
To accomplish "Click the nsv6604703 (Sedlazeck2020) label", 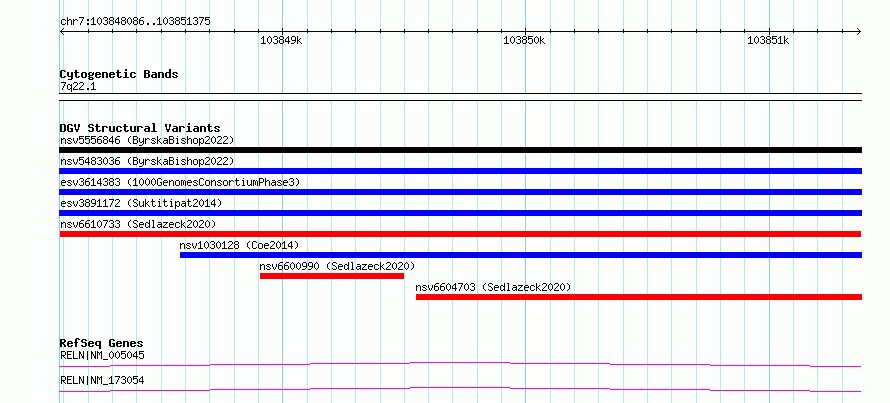I will [493, 287].
